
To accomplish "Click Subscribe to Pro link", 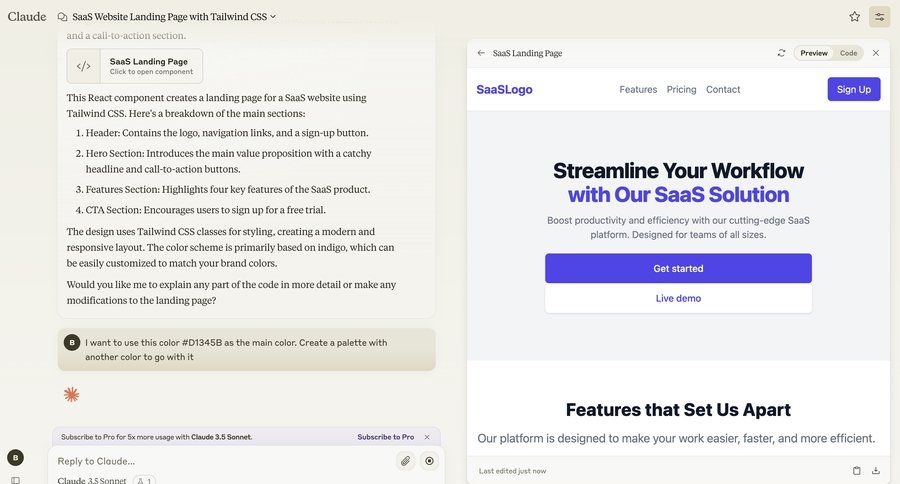I will point(386,437).
